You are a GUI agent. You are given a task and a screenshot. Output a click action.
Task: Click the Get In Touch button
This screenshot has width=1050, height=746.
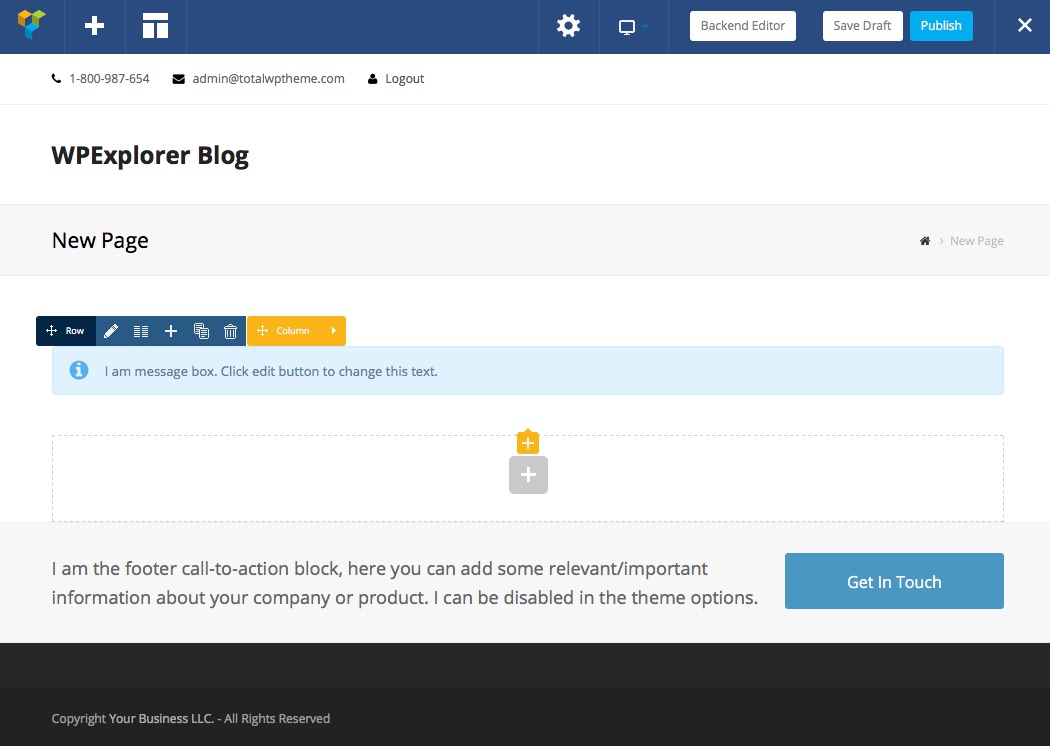[x=894, y=581]
